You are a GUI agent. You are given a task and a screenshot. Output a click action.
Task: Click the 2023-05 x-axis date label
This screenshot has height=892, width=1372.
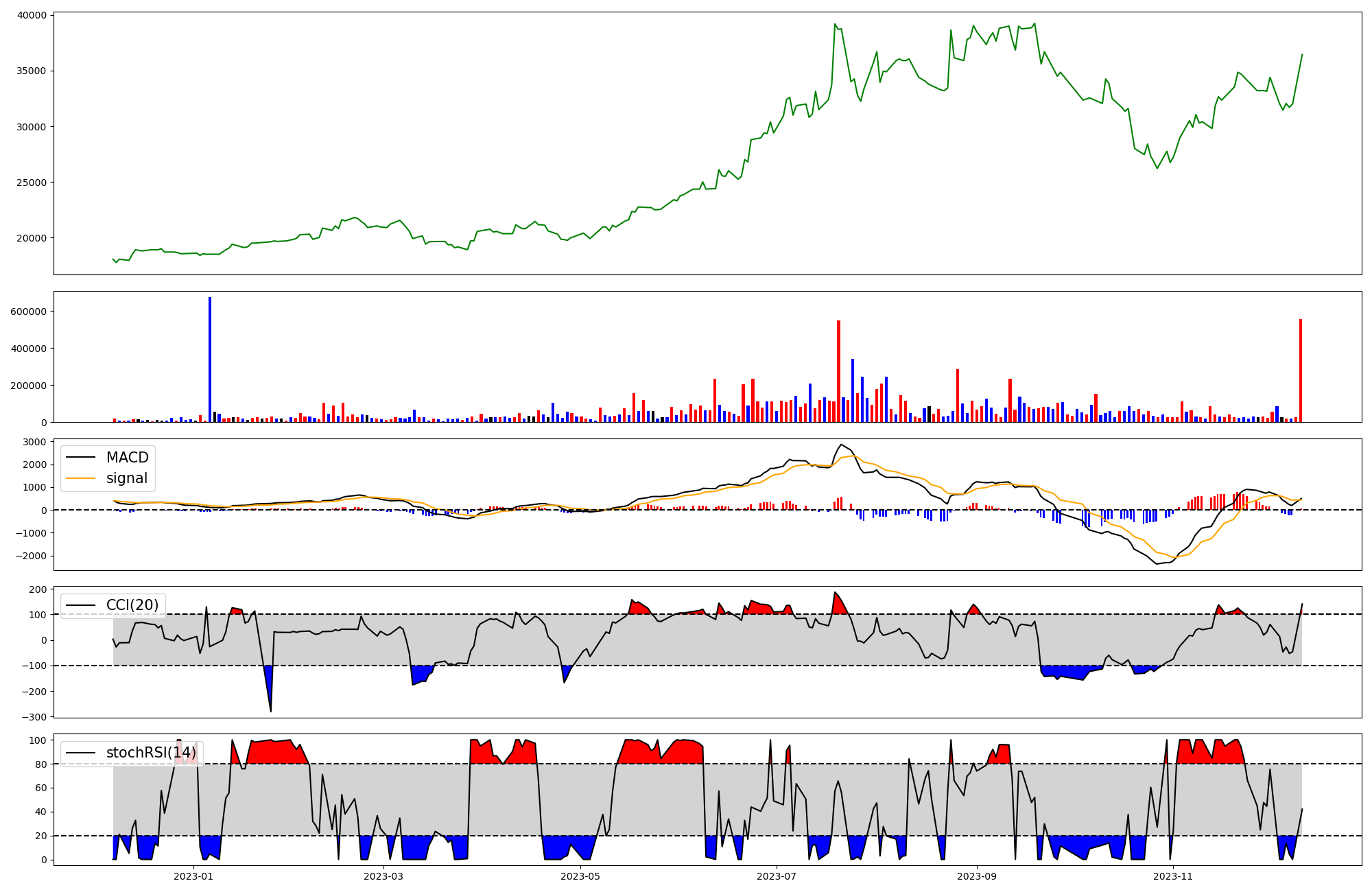(x=580, y=876)
